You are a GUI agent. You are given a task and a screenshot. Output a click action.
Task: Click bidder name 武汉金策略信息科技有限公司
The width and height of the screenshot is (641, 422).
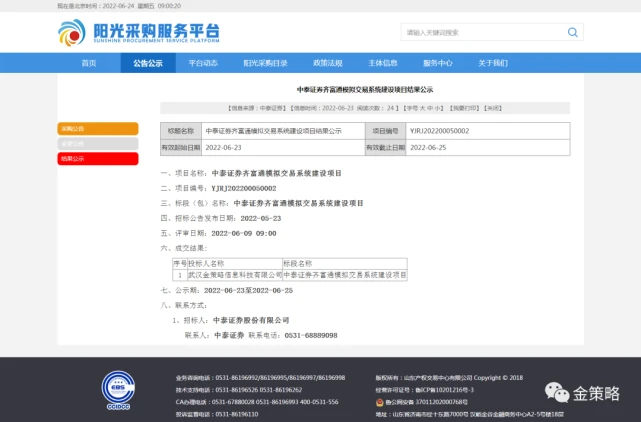(x=235, y=275)
